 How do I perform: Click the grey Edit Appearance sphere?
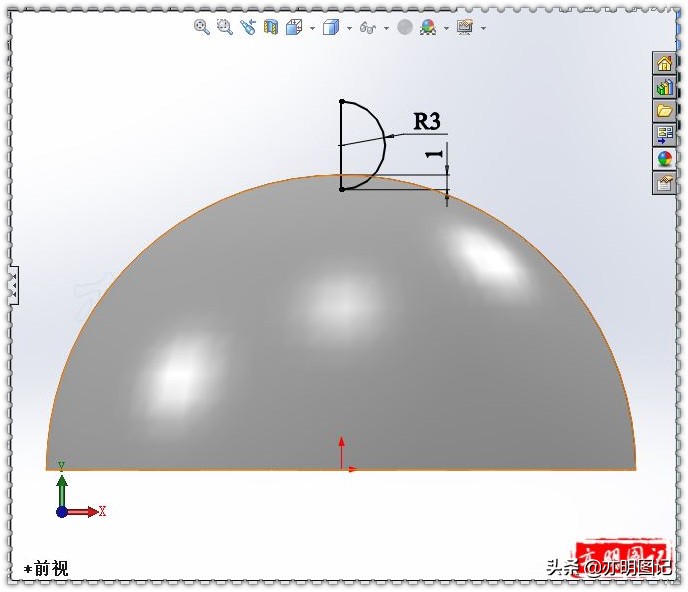405,27
